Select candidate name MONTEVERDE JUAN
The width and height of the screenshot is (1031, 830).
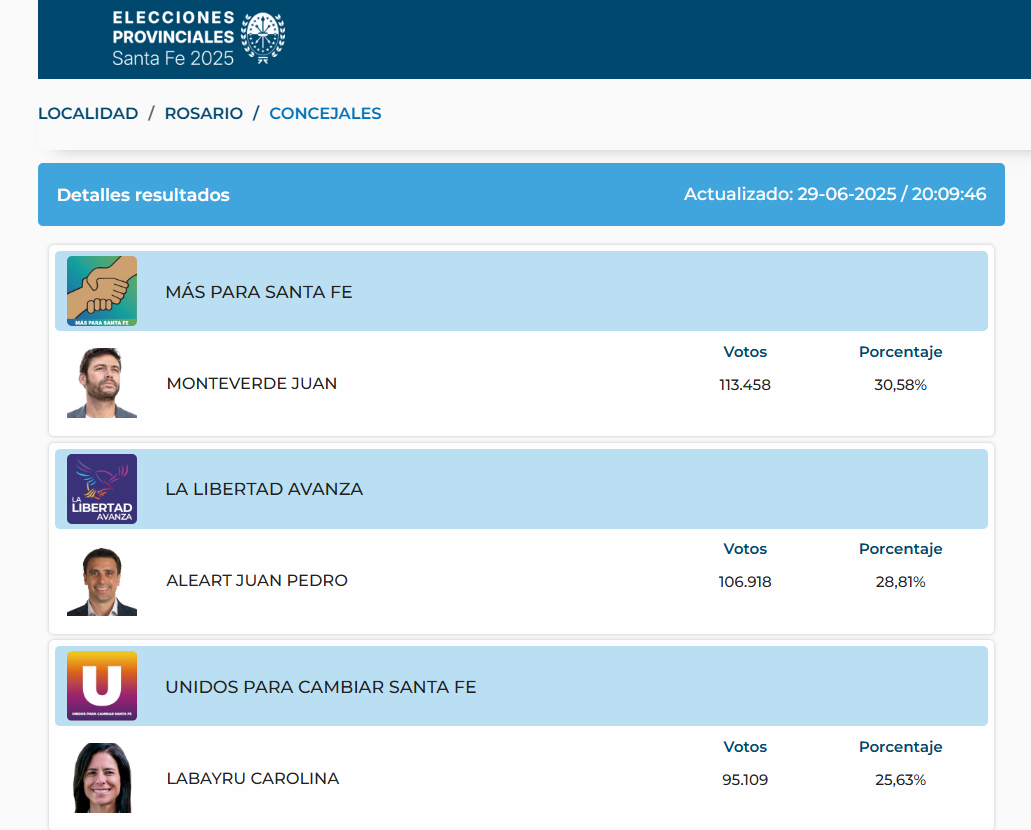pyautogui.click(x=252, y=383)
